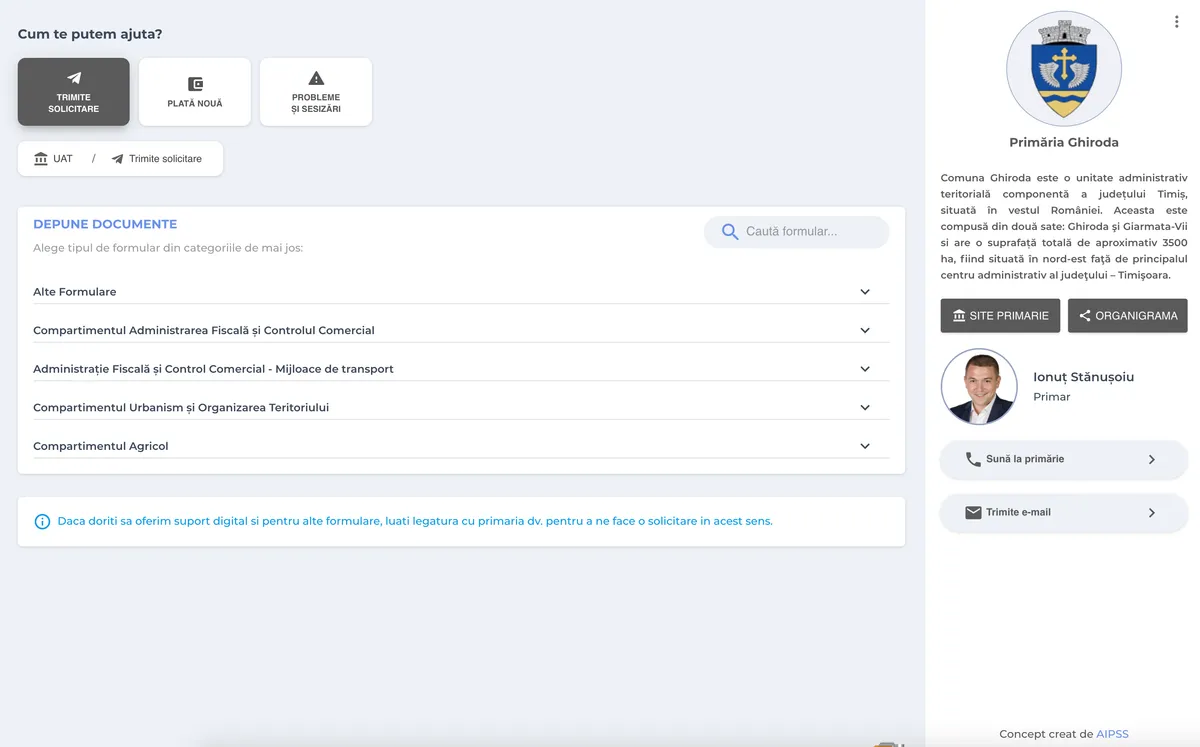The height and width of the screenshot is (747, 1200).
Task: Expand Compartimentul Agricol category
Action: coord(461,446)
